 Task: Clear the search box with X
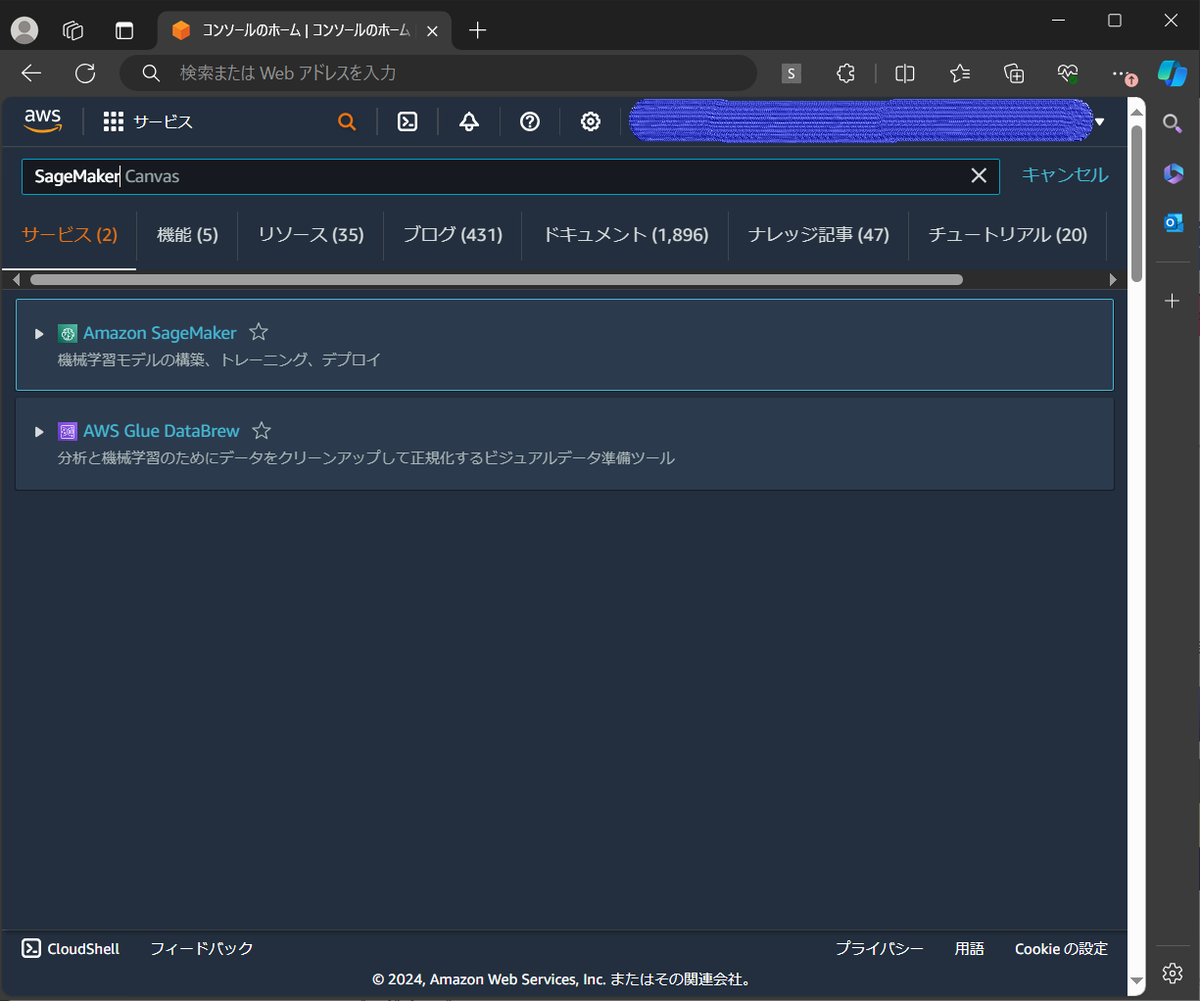[x=979, y=176]
